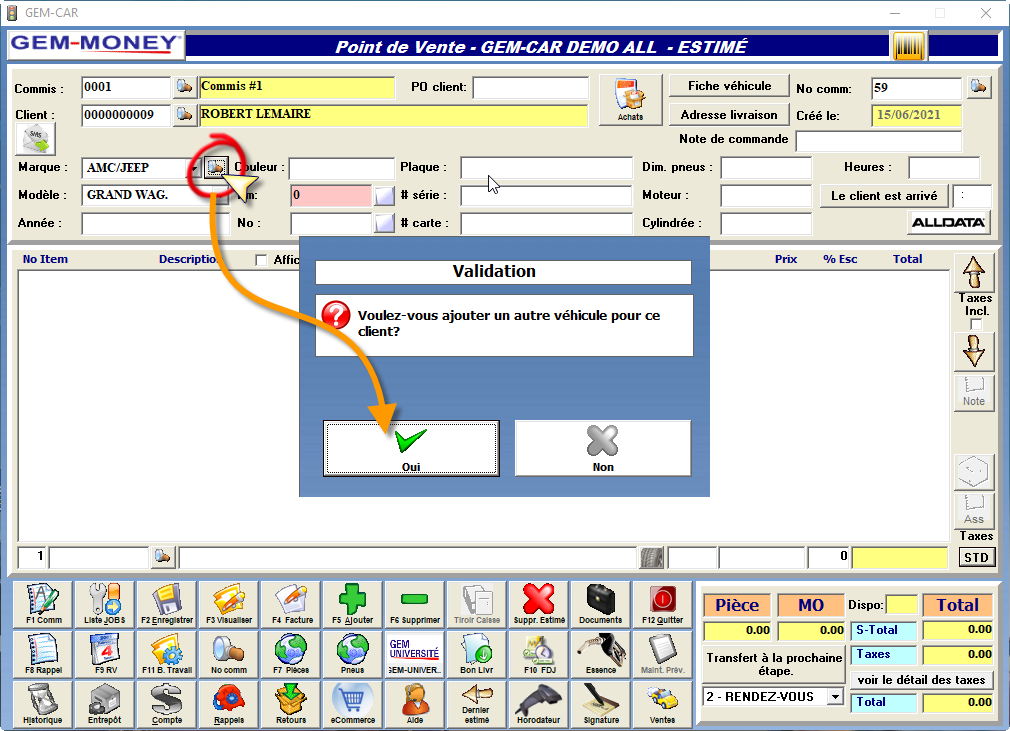This screenshot has width=1010, height=731.
Task: Click the Dim. pneus field
Action: click(766, 167)
